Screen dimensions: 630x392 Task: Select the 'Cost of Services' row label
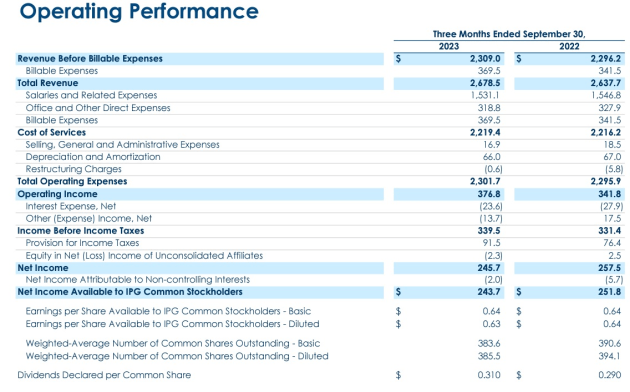coord(51,133)
